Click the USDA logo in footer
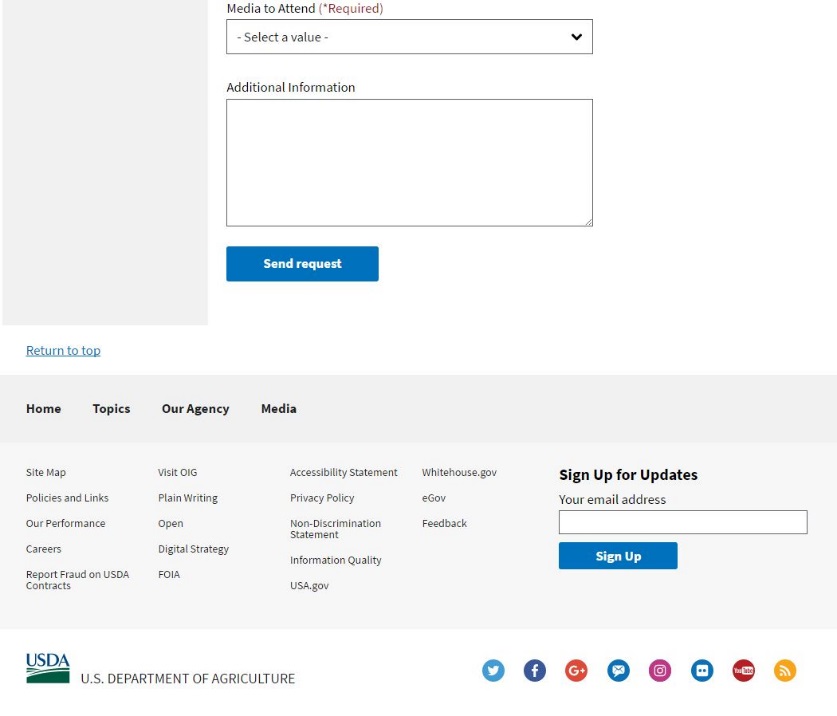This screenshot has width=837, height=716. (x=48, y=668)
